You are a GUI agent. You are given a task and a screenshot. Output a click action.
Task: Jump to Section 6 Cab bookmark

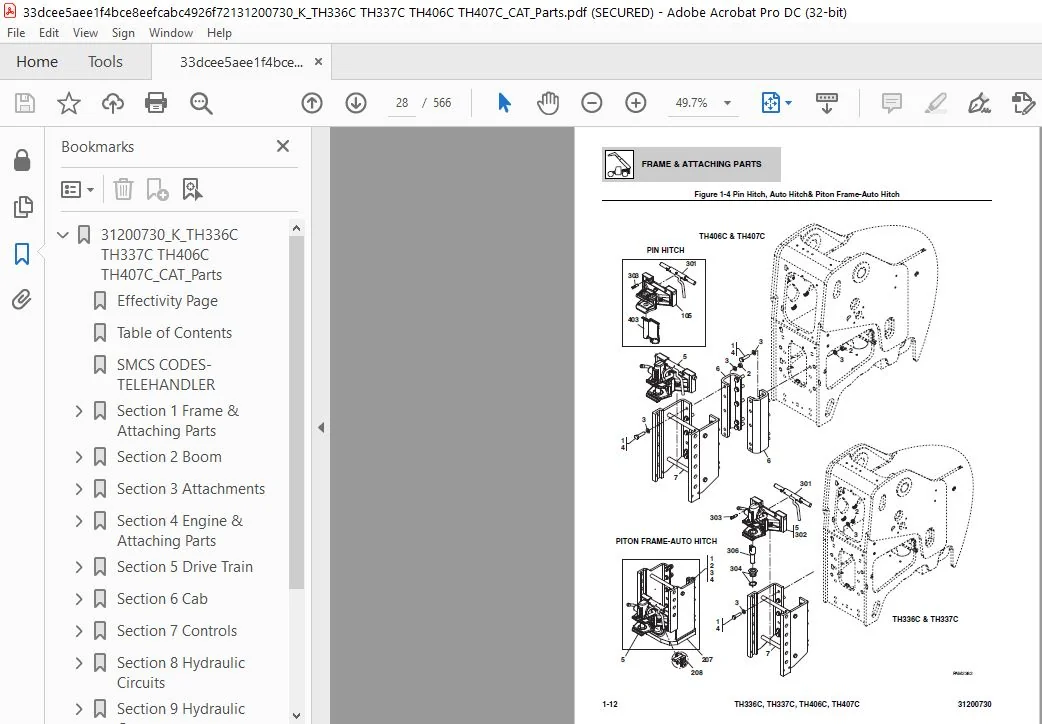coord(162,598)
